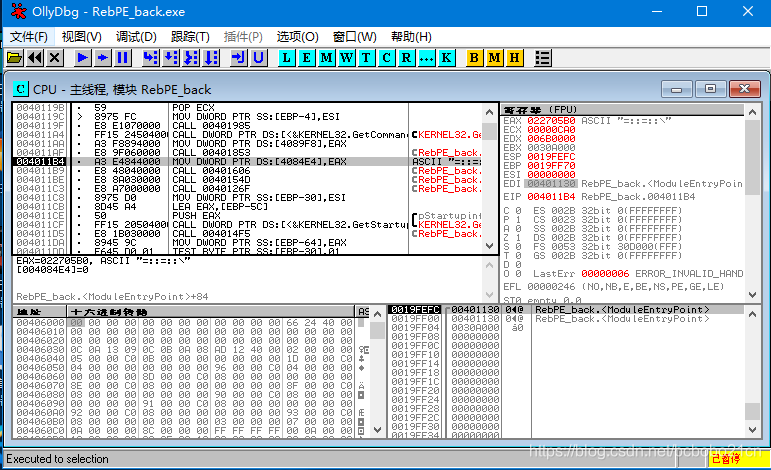771x470 pixels.
Task: Open the CPU window icon menu
Action: click(x=21, y=89)
